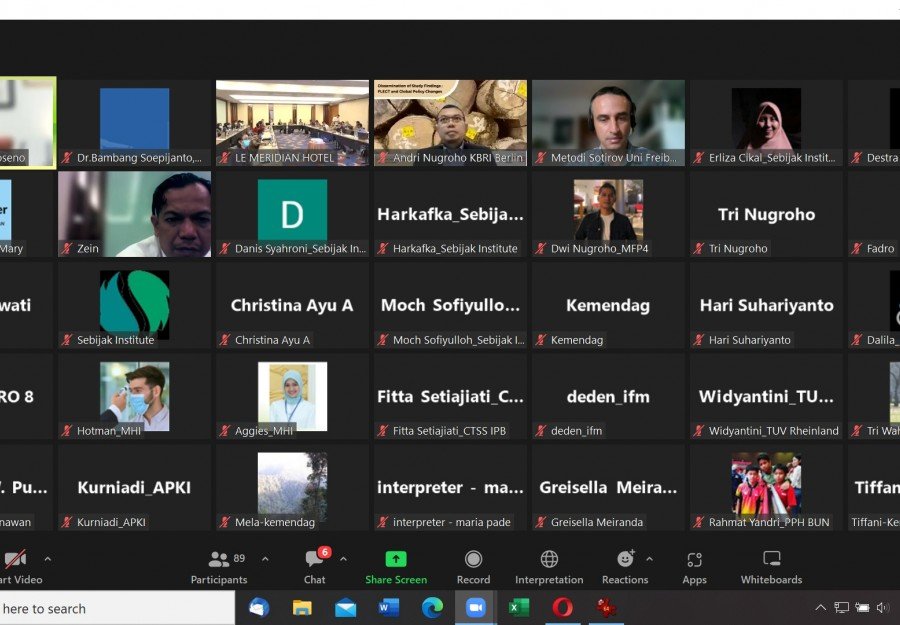
Task: Click muted mic icon beside deden_ifm
Action: (x=541, y=431)
